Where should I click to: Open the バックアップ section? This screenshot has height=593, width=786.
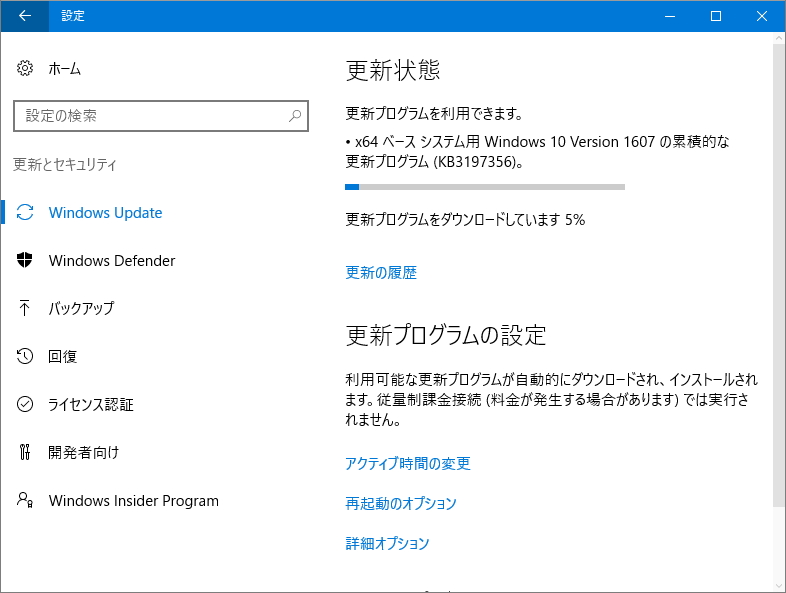[81, 308]
